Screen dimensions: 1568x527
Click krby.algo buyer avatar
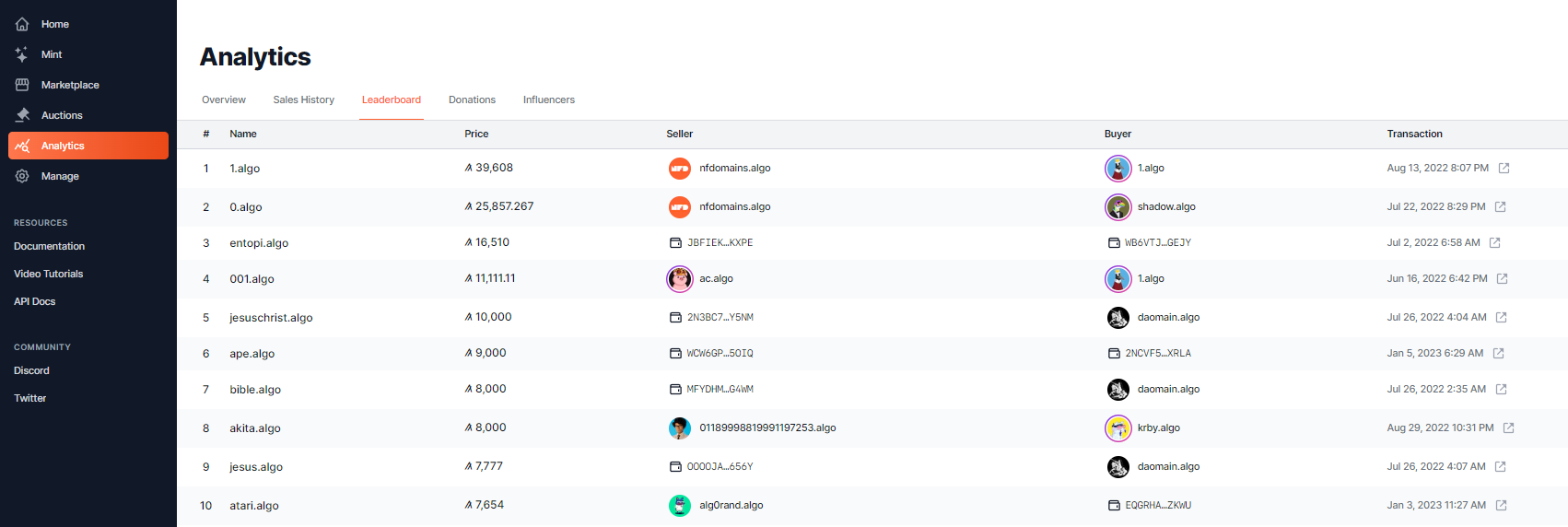[x=1117, y=428]
